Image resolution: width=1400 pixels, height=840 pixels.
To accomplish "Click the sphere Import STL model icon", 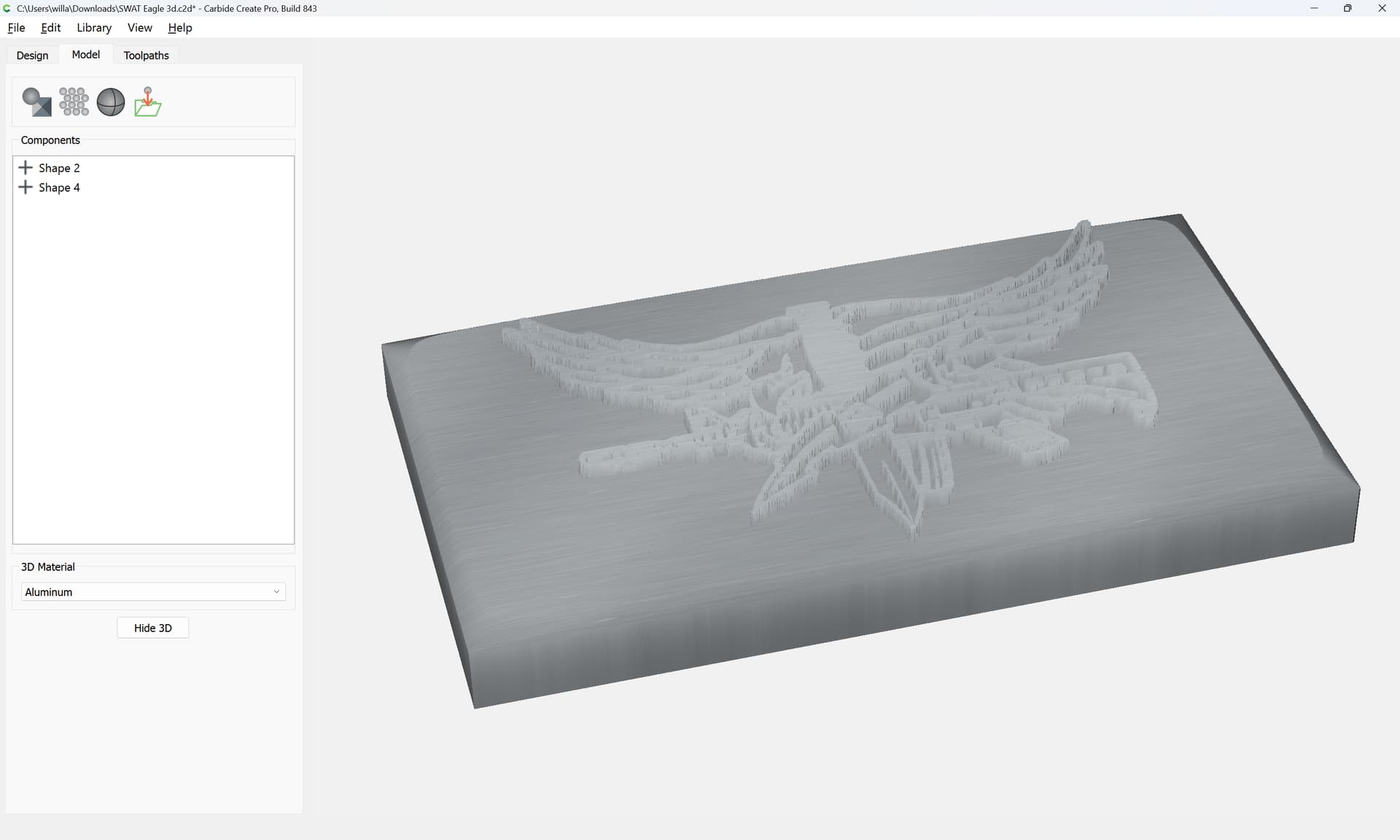I will [111, 102].
